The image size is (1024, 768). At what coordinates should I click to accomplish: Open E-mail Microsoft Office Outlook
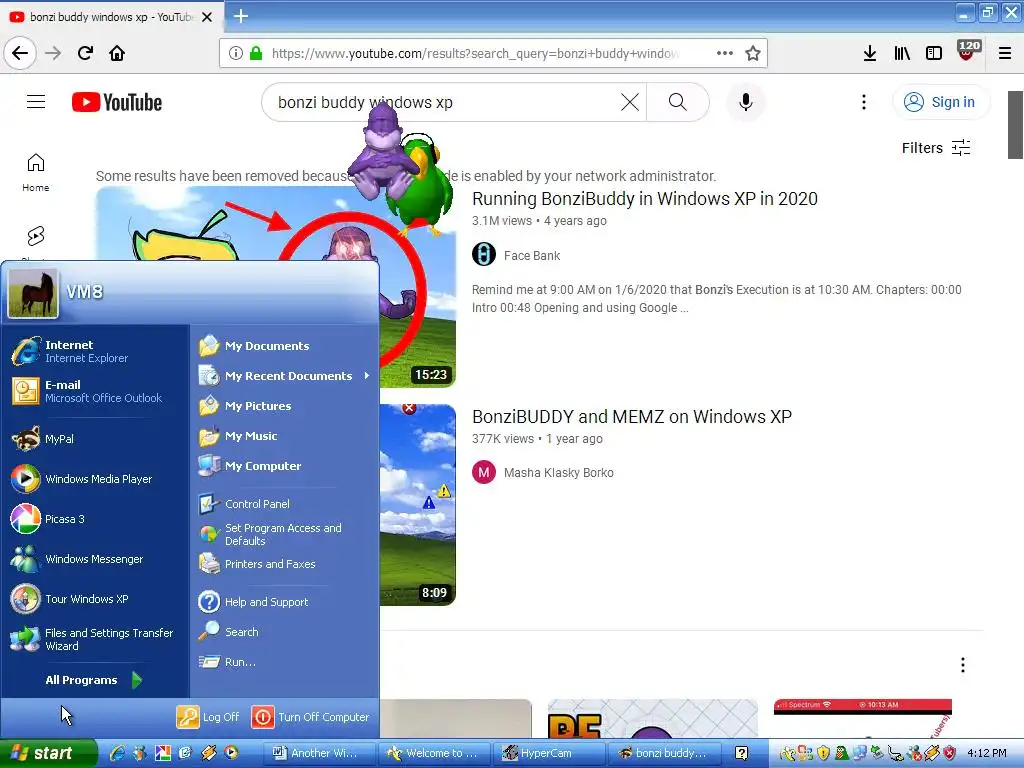(x=95, y=391)
